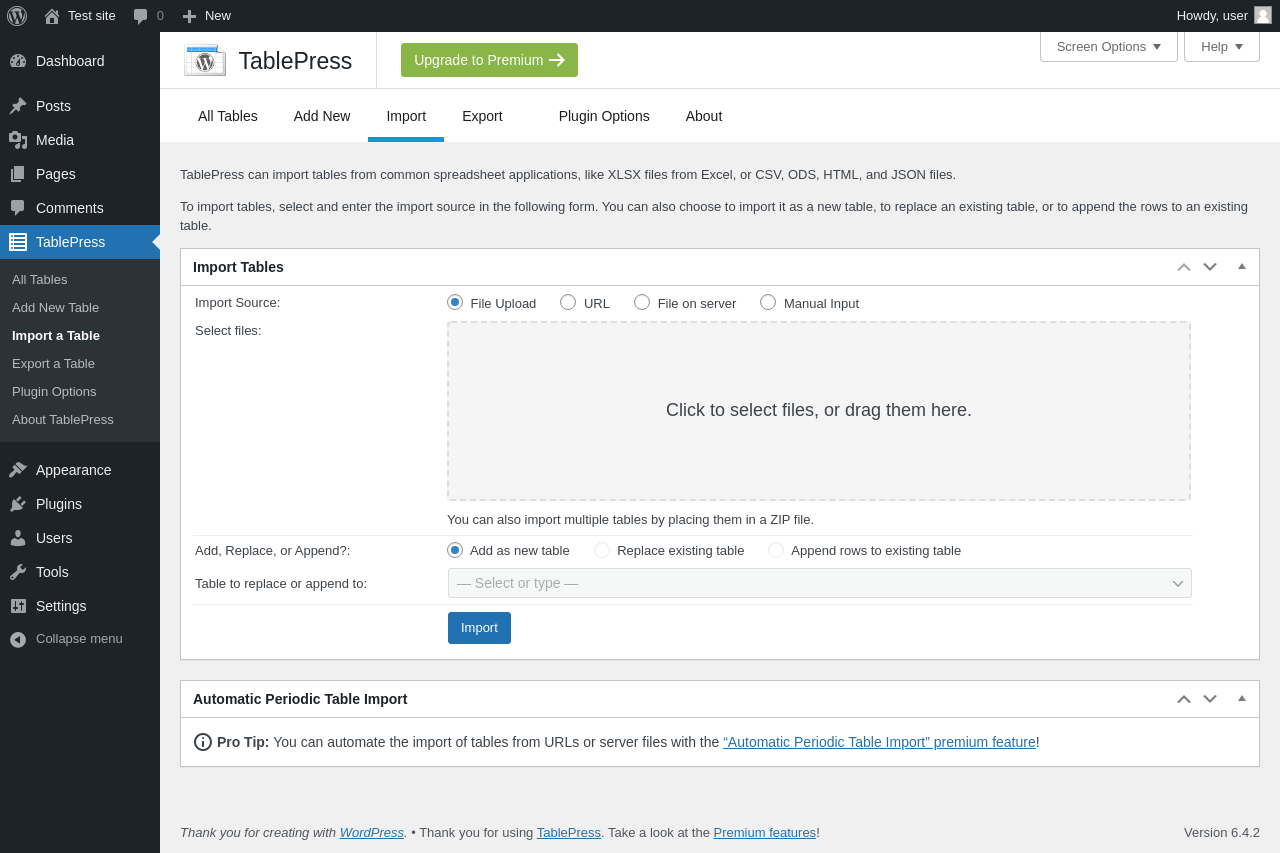Choose Add as new table option
The image size is (1280, 853).
[x=455, y=550]
